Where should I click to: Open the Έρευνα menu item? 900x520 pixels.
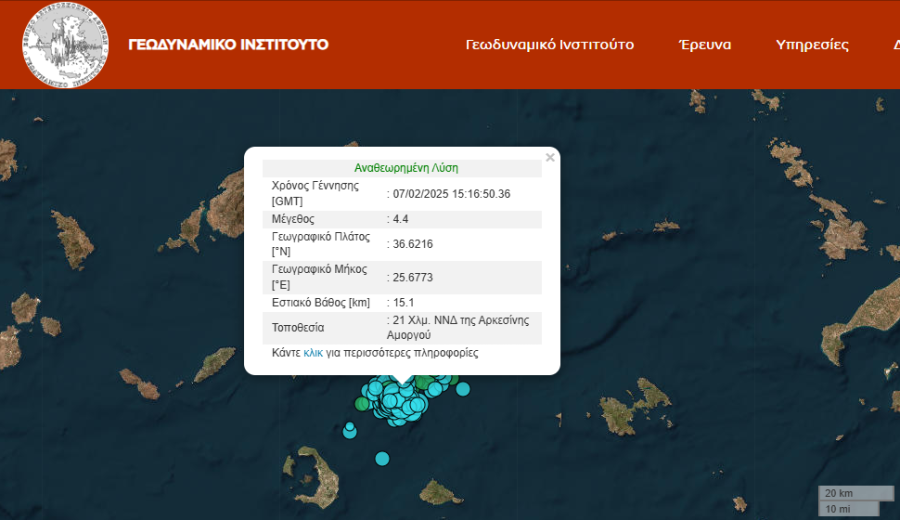pyautogui.click(x=705, y=45)
